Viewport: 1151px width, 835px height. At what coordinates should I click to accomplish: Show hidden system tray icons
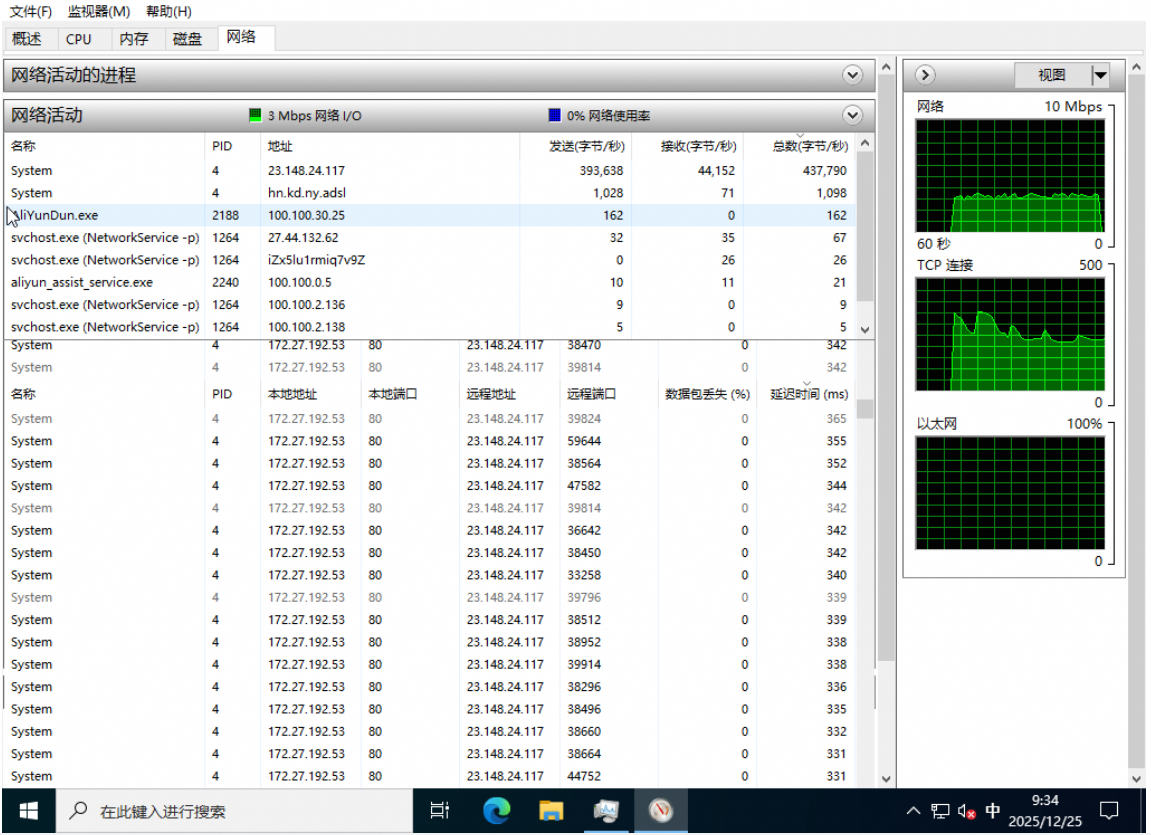click(x=913, y=810)
